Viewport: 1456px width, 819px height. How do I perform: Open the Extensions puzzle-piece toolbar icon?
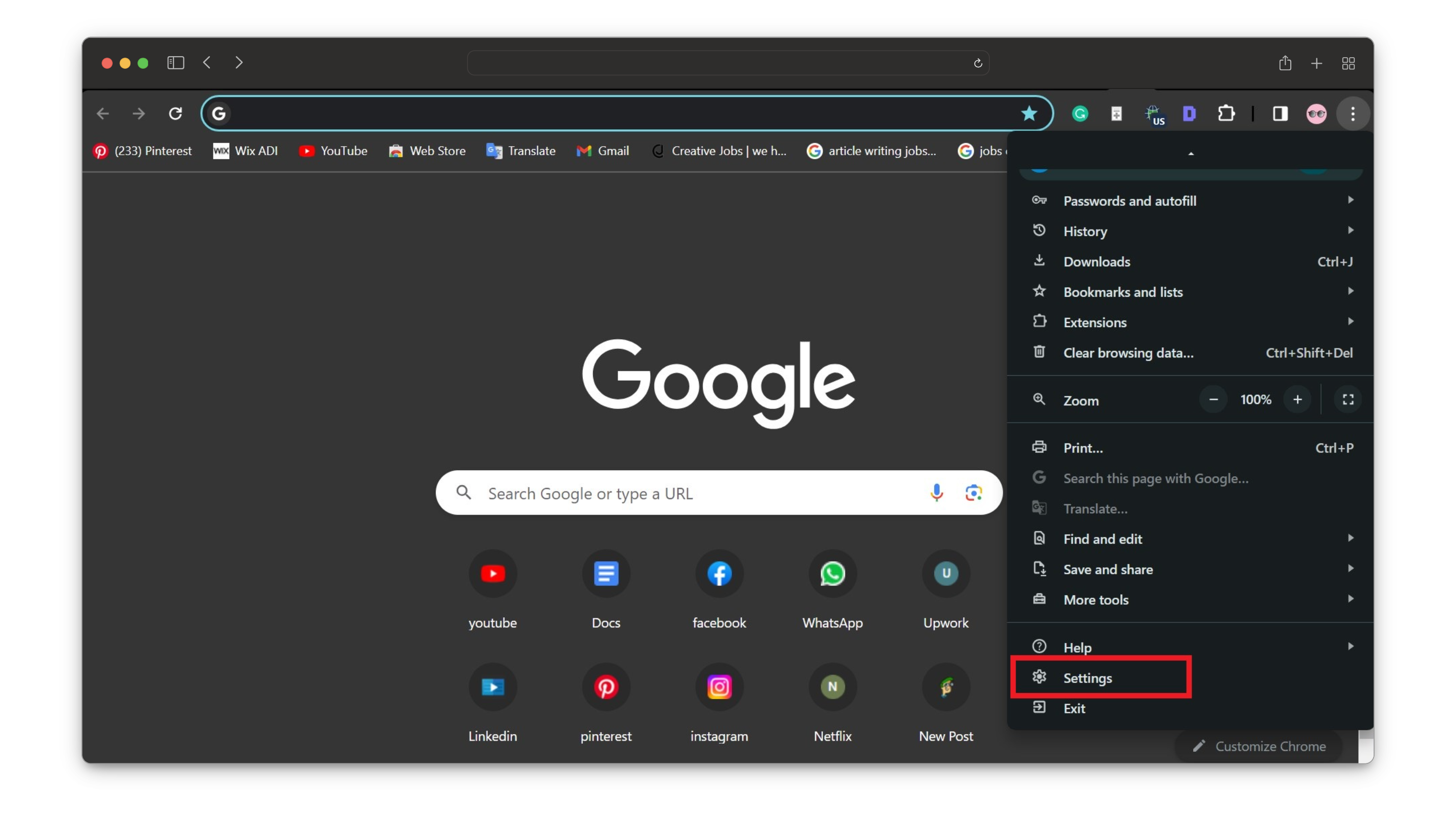1226,114
